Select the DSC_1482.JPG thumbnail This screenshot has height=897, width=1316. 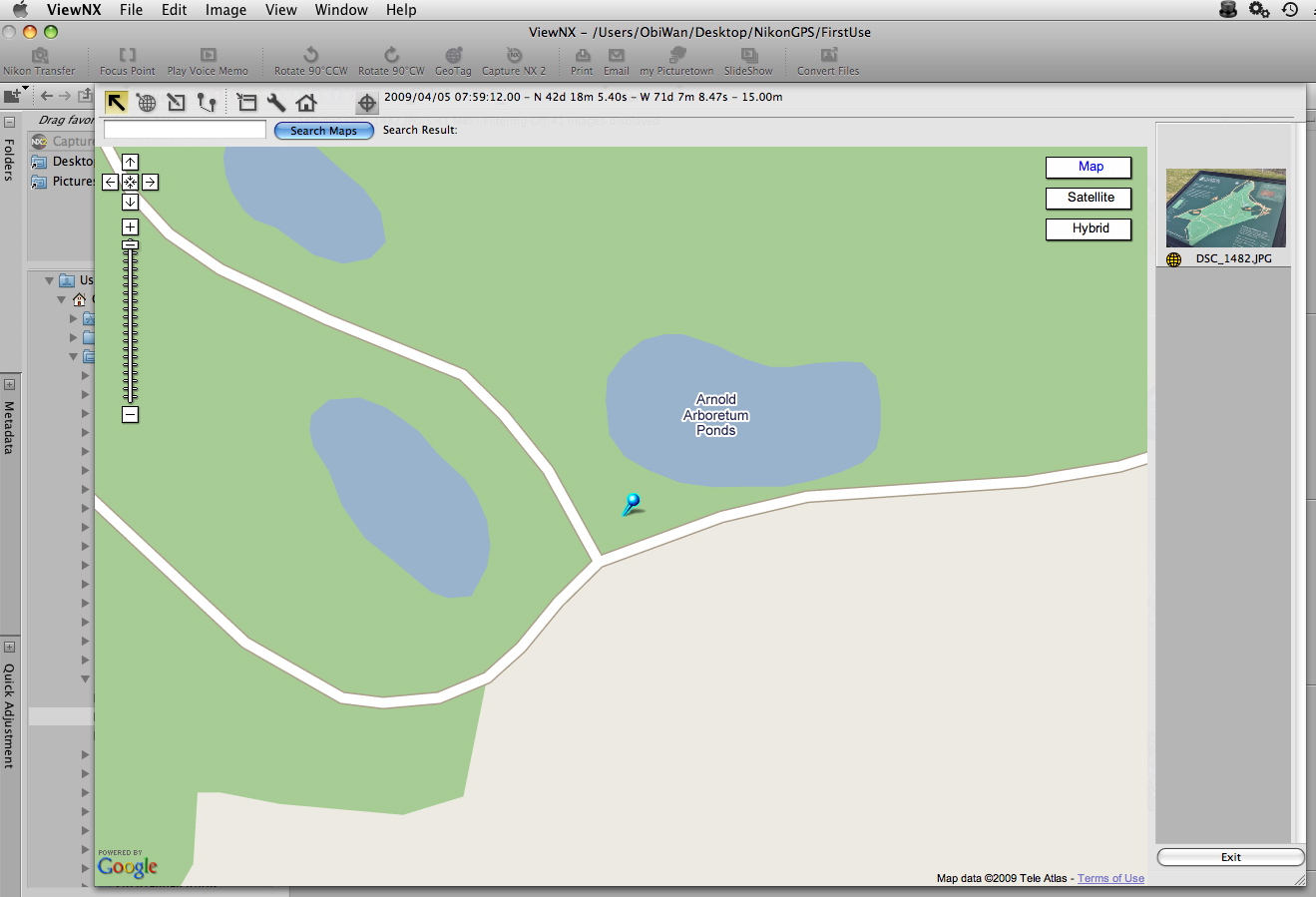coord(1226,209)
